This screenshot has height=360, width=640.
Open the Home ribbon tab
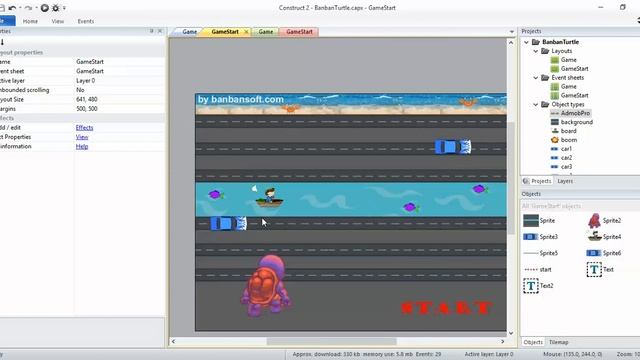[x=30, y=21]
